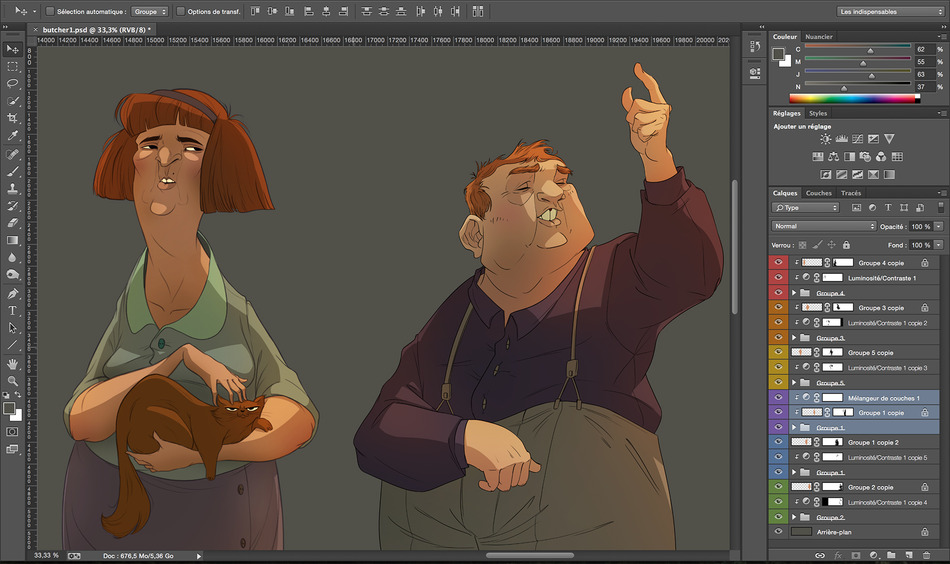This screenshot has height=564, width=950.
Task: Add a Levels adjustment from Réglages
Action: 842,139
